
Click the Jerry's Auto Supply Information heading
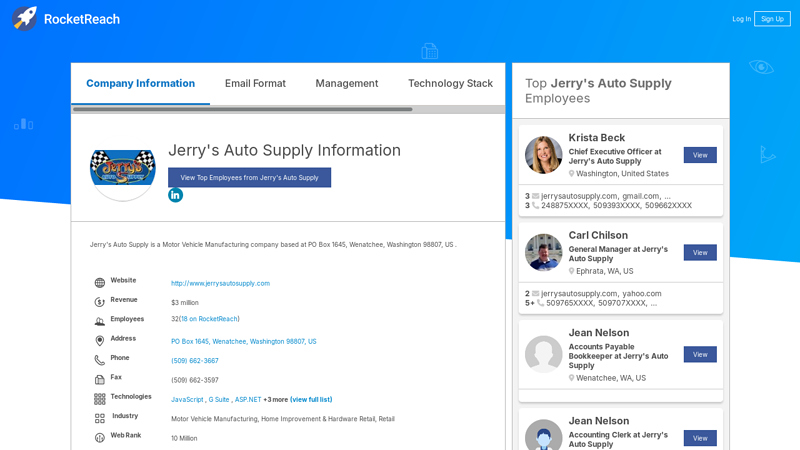click(284, 150)
